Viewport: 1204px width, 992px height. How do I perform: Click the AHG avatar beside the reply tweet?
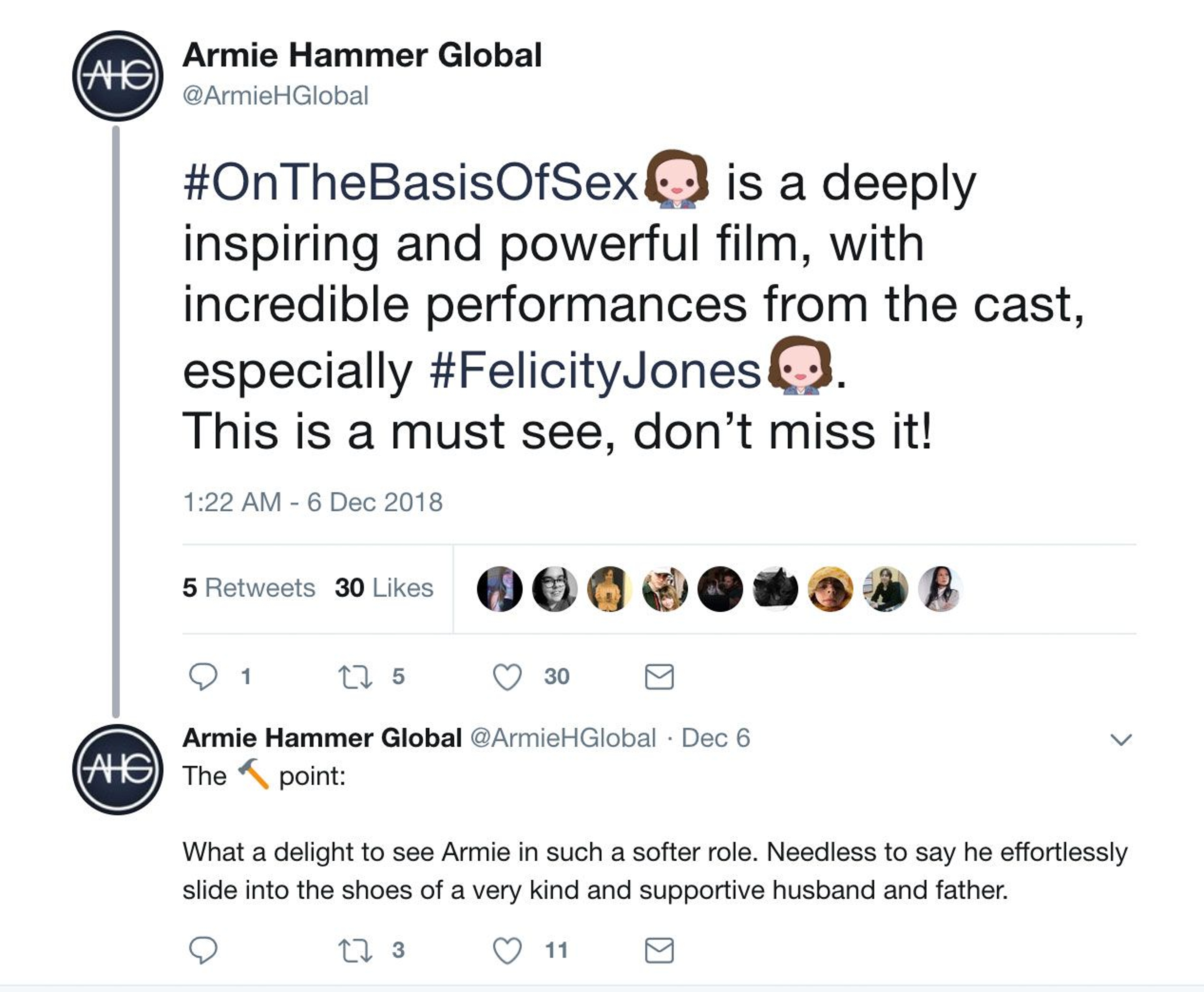(x=118, y=769)
